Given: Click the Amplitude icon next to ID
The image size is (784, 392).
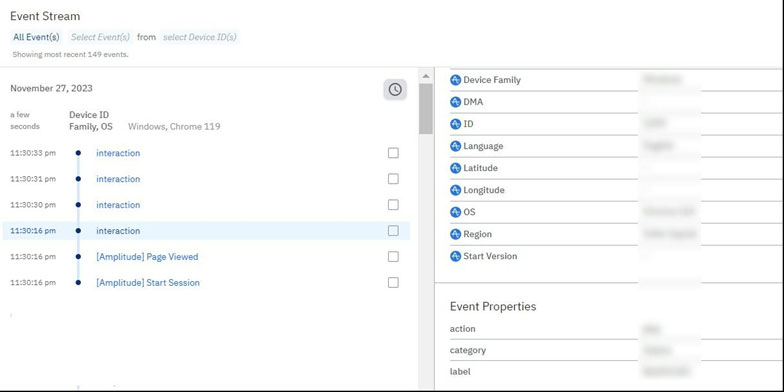Looking at the screenshot, I should click(455, 124).
